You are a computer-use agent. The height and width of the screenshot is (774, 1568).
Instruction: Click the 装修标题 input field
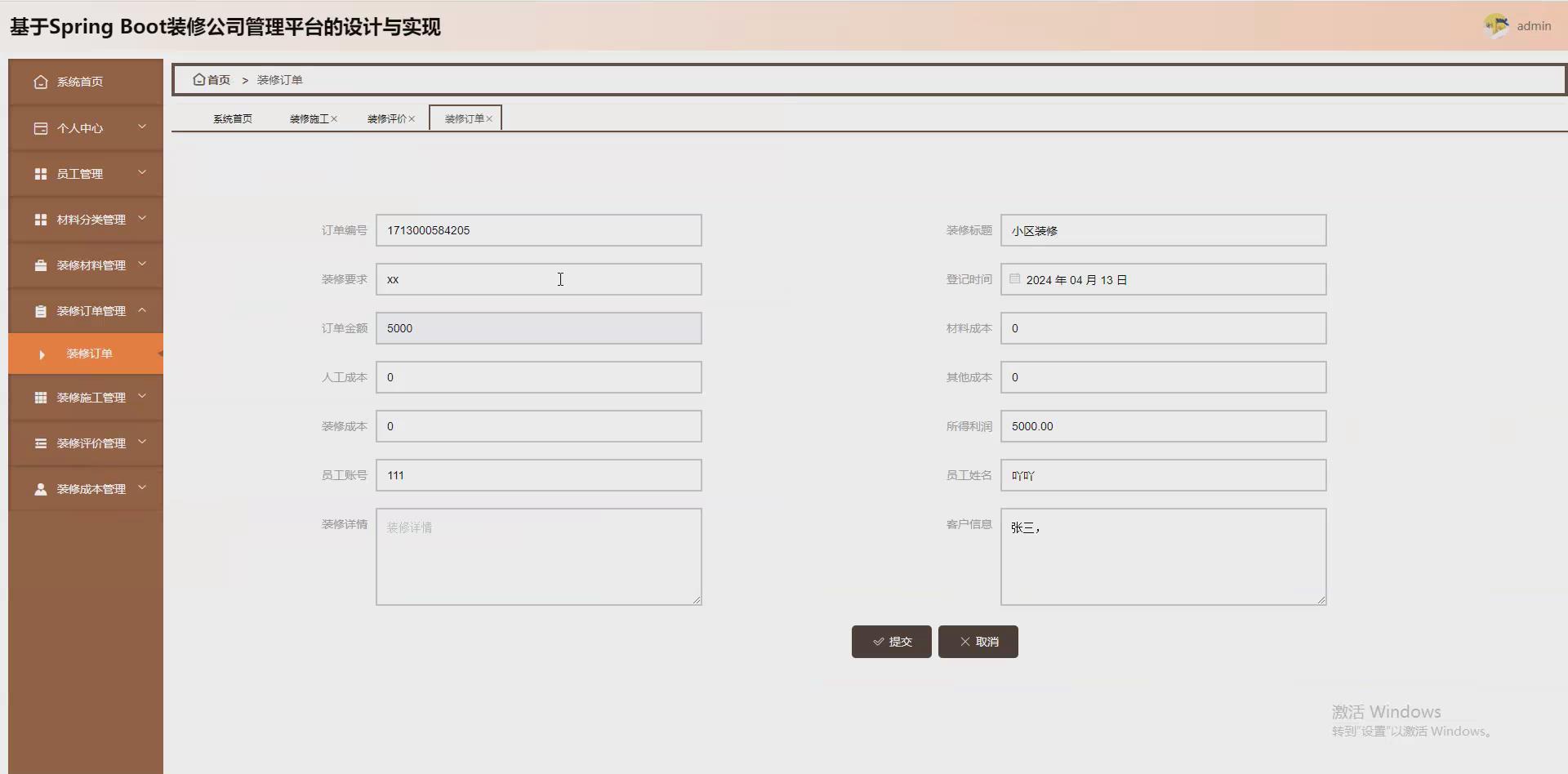1163,230
